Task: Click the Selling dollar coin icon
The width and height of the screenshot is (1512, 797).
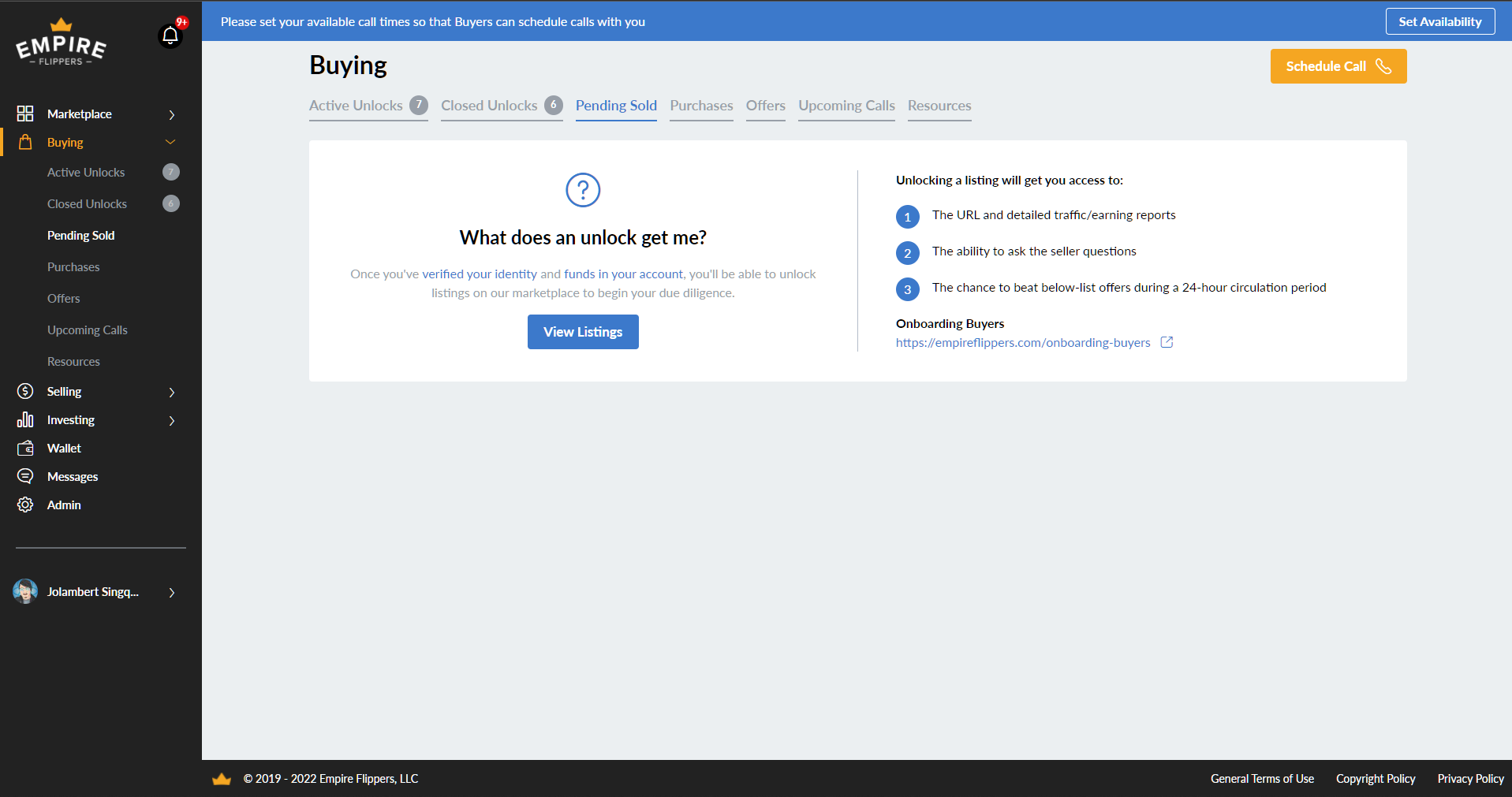Action: pyautogui.click(x=25, y=391)
